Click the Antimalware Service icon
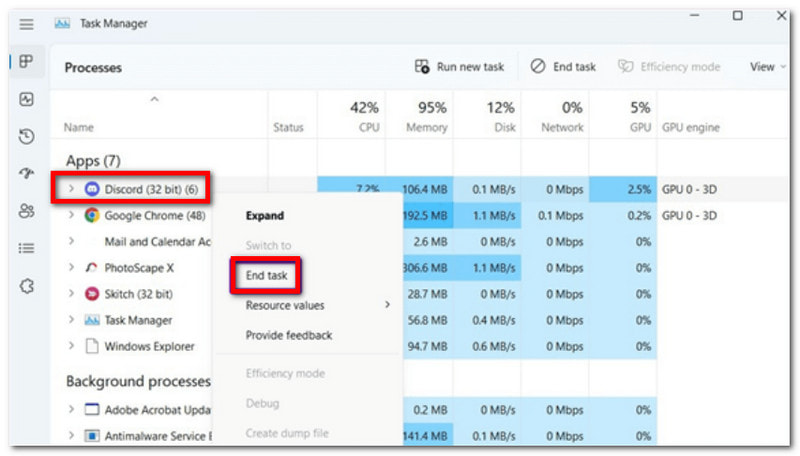Image resolution: width=800 pixels, height=456 pixels. tap(92, 436)
